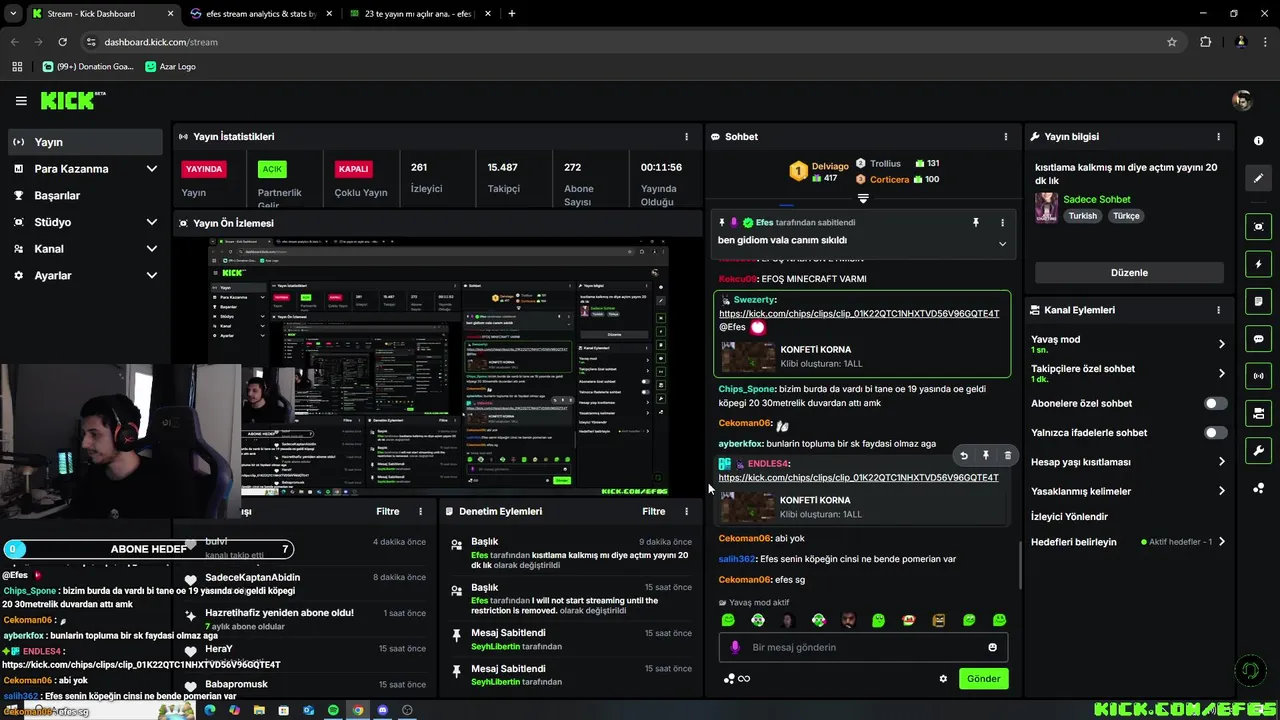Open Denetim Eylemleri panel options menu
1280x720 pixels.
coord(686,511)
